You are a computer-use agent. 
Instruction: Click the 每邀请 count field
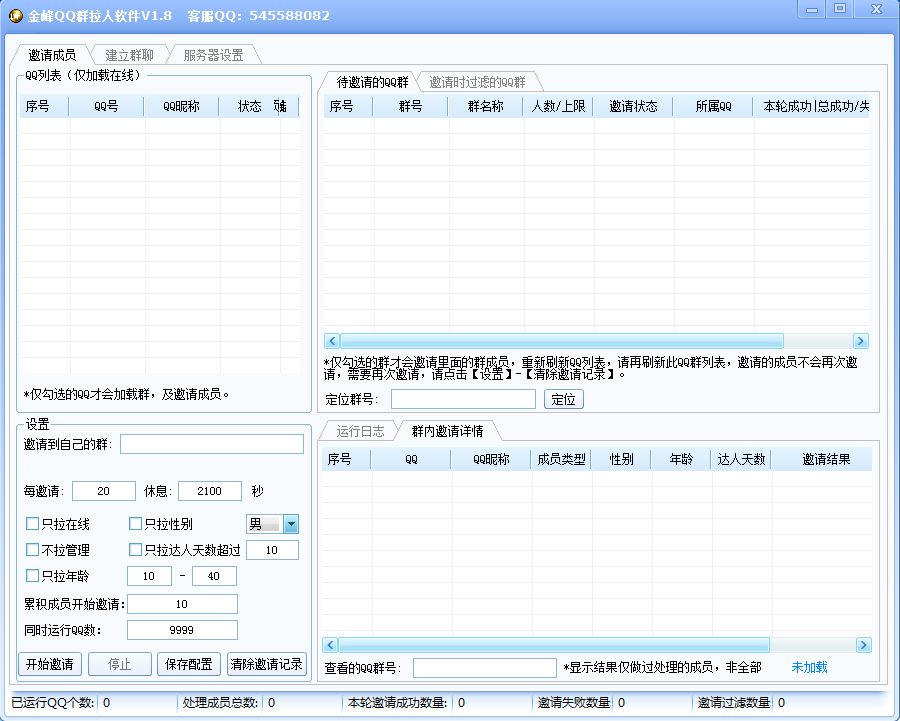pos(104,491)
